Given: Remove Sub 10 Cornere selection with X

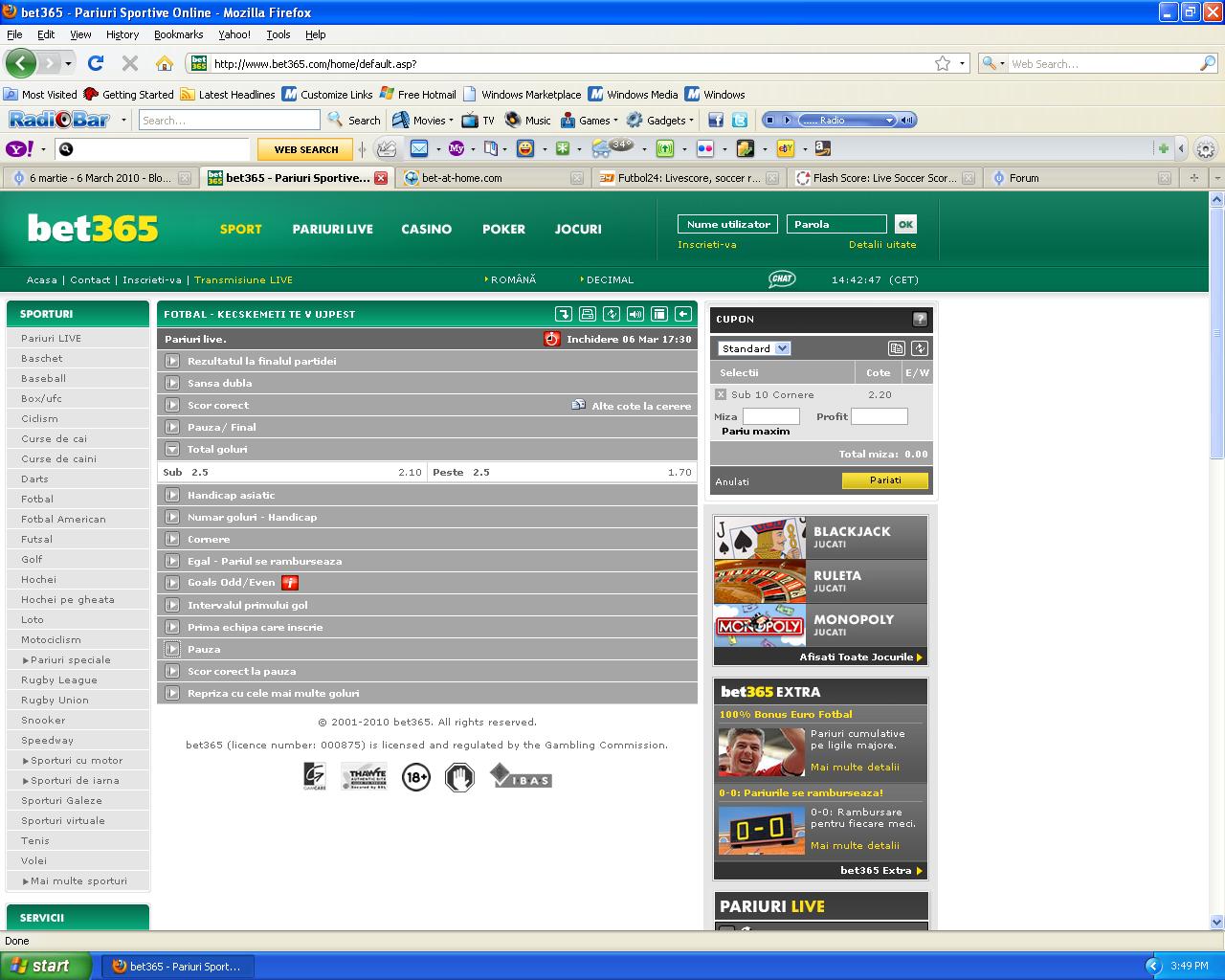Looking at the screenshot, I should [721, 394].
